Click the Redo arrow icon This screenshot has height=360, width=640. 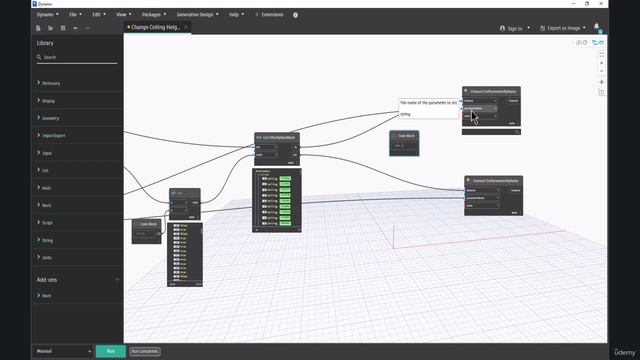click(87, 28)
